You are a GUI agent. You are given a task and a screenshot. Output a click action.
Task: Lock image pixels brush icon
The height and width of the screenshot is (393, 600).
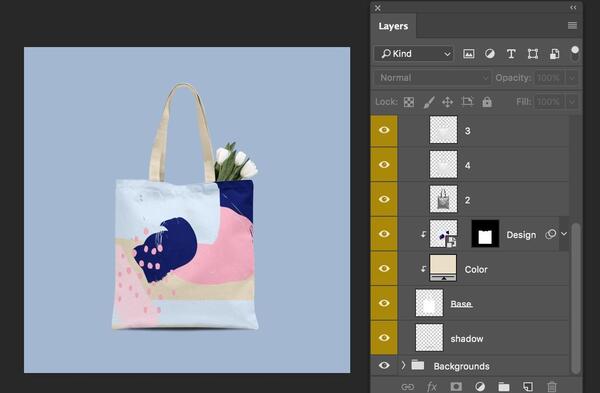coord(429,102)
